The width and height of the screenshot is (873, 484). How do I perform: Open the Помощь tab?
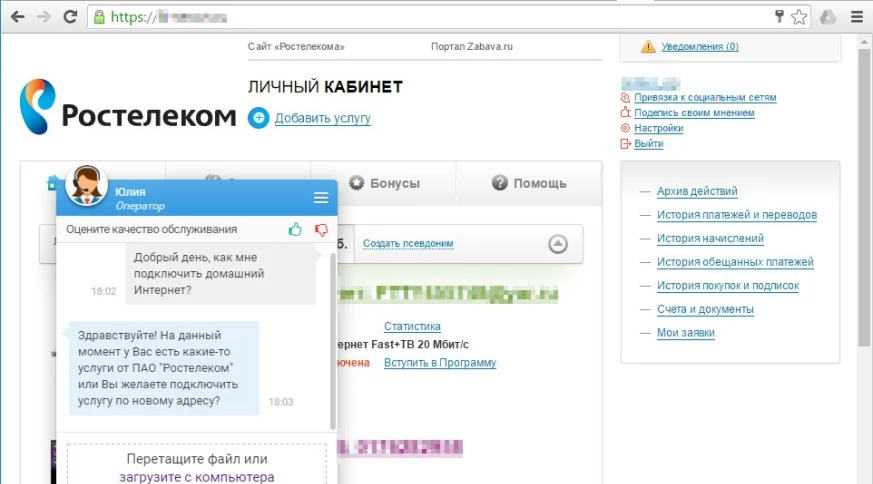click(x=528, y=183)
